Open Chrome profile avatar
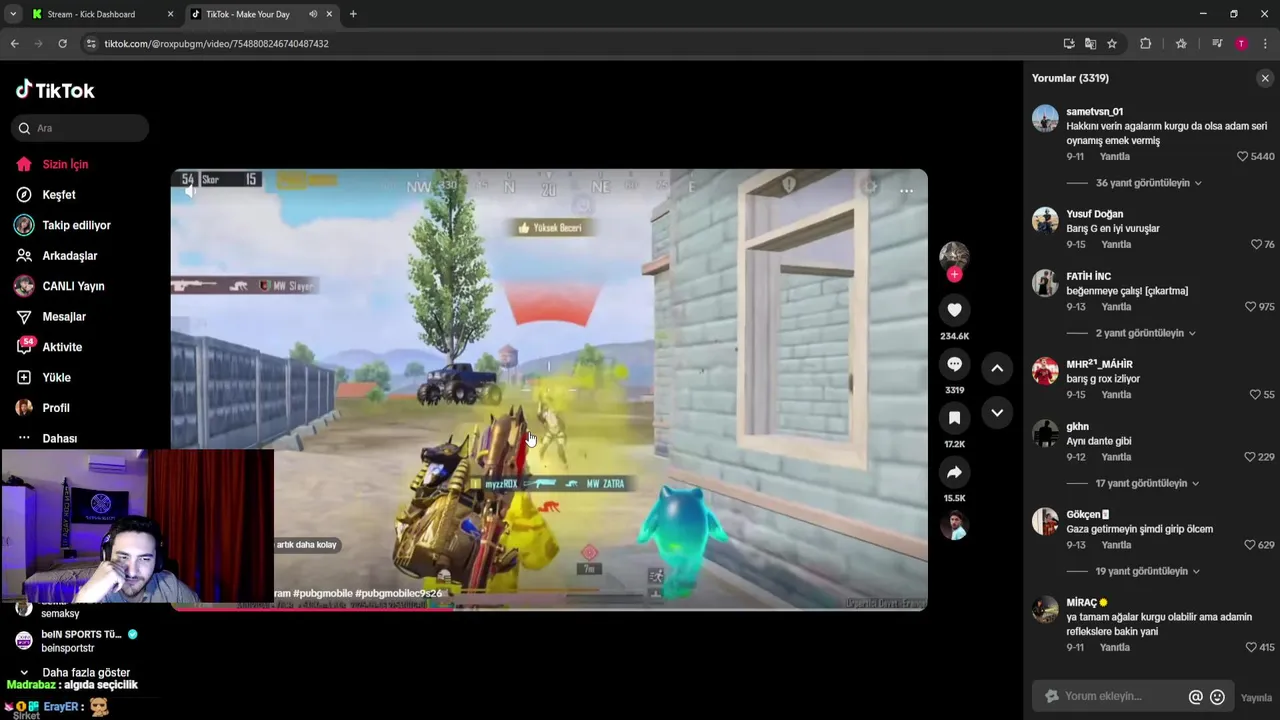This screenshot has width=1280, height=720. pos(1241,44)
